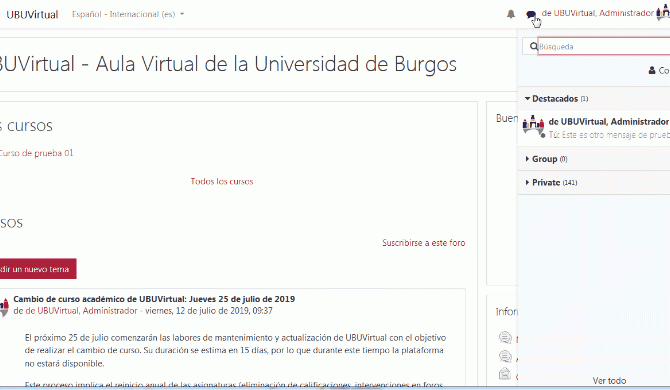
Task: Expand the Group conversations section
Action: point(546,159)
